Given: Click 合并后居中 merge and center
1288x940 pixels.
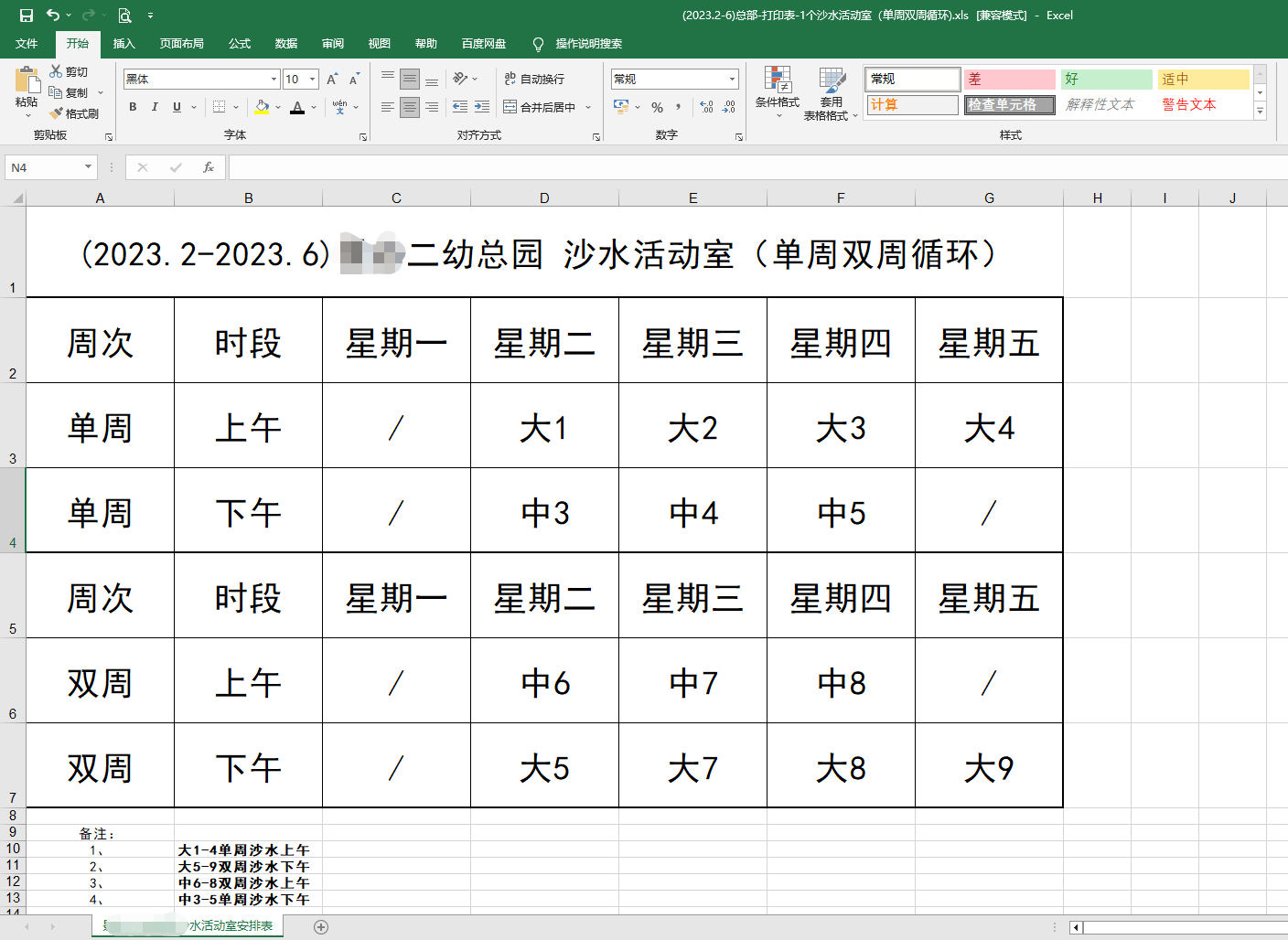Looking at the screenshot, I should pos(540,107).
